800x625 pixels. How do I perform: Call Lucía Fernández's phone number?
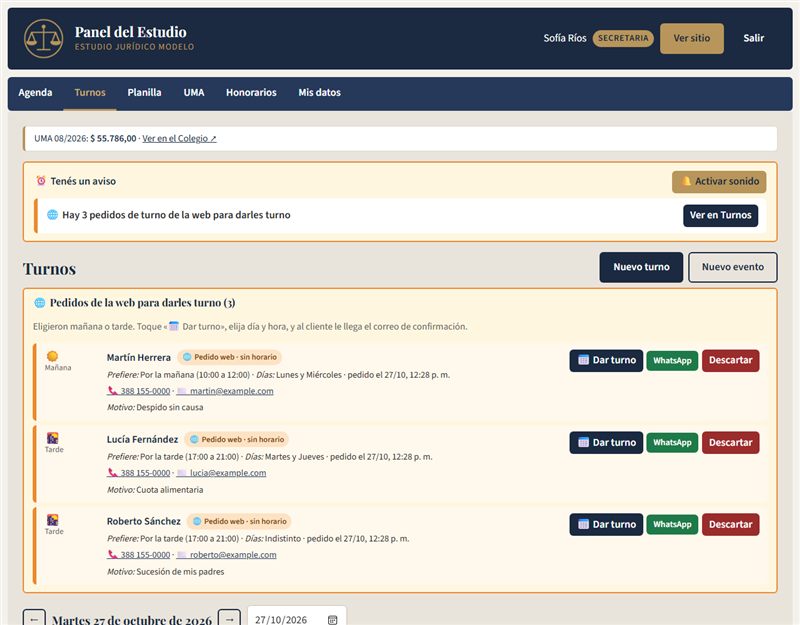tap(139, 473)
